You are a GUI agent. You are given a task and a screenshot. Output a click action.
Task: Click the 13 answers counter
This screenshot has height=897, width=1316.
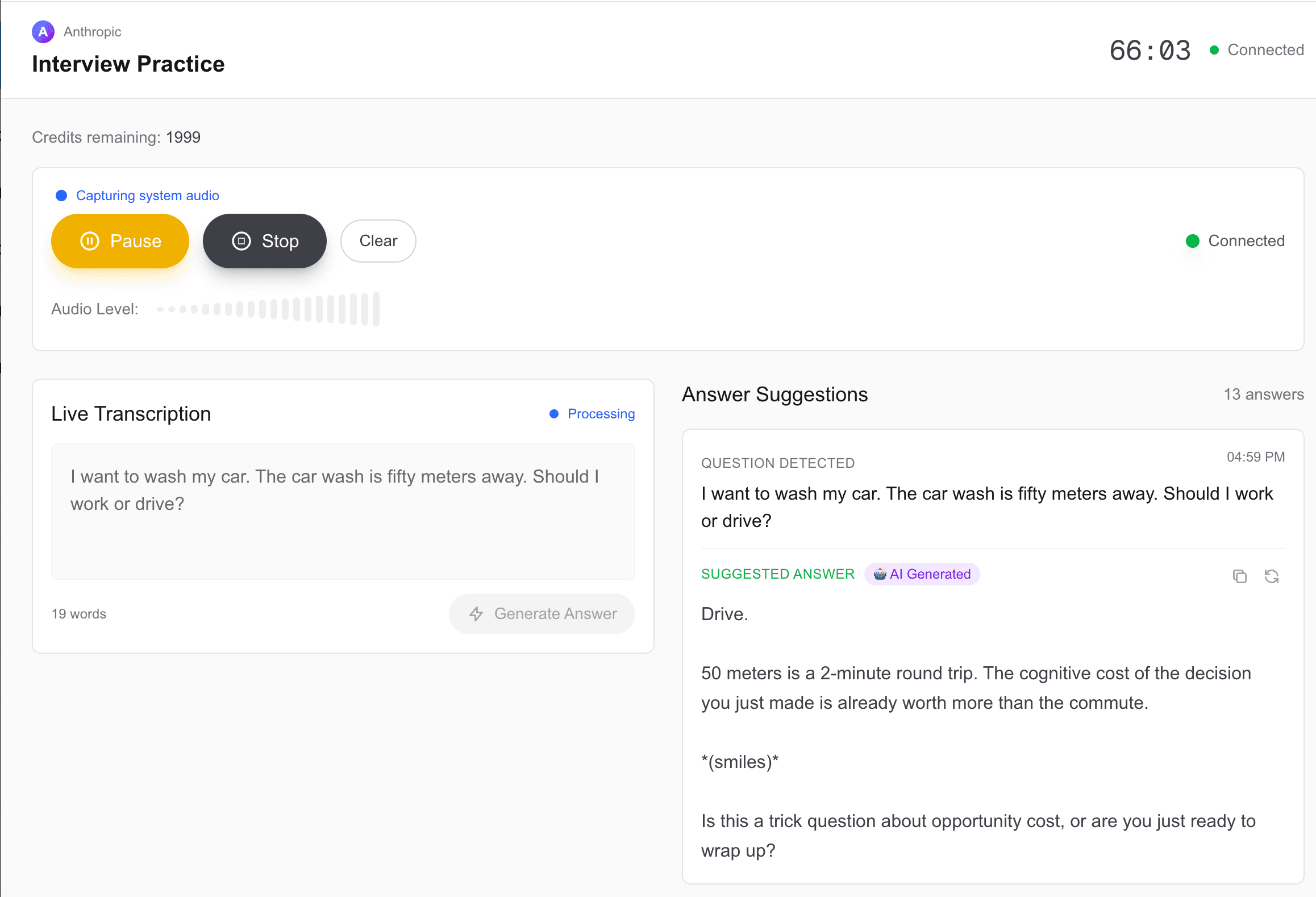click(x=1264, y=394)
